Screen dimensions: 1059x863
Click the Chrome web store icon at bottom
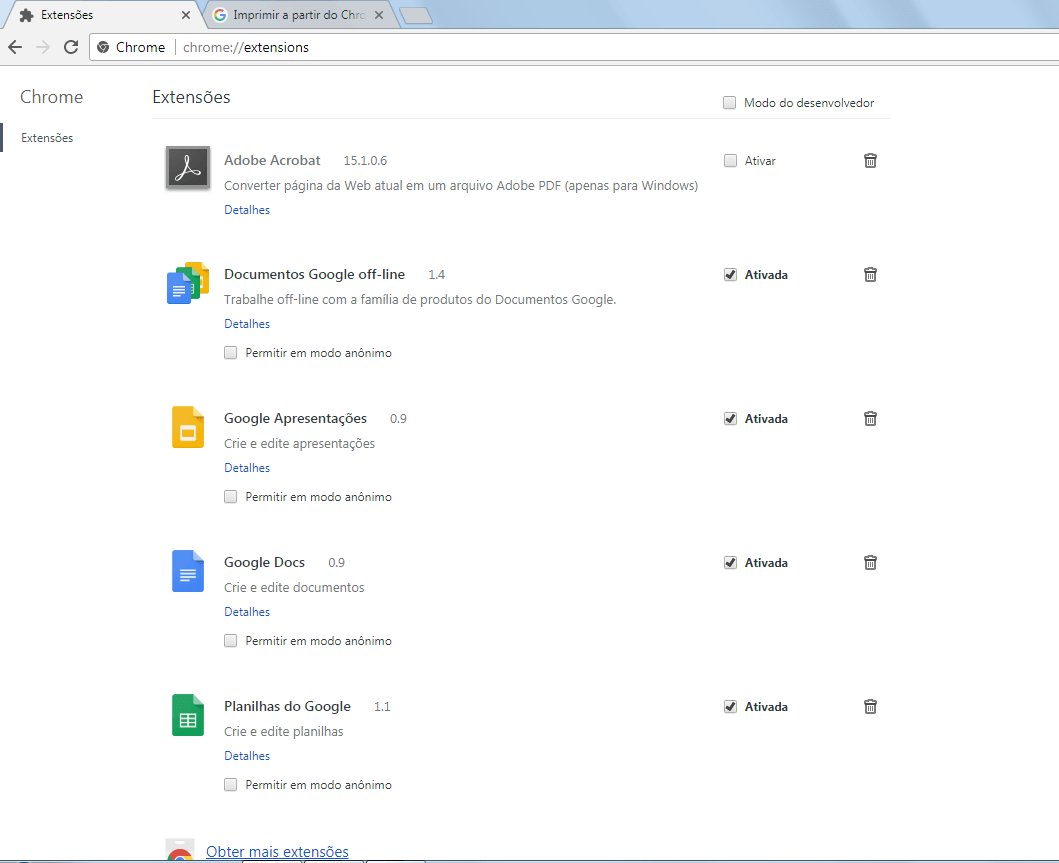click(x=180, y=850)
